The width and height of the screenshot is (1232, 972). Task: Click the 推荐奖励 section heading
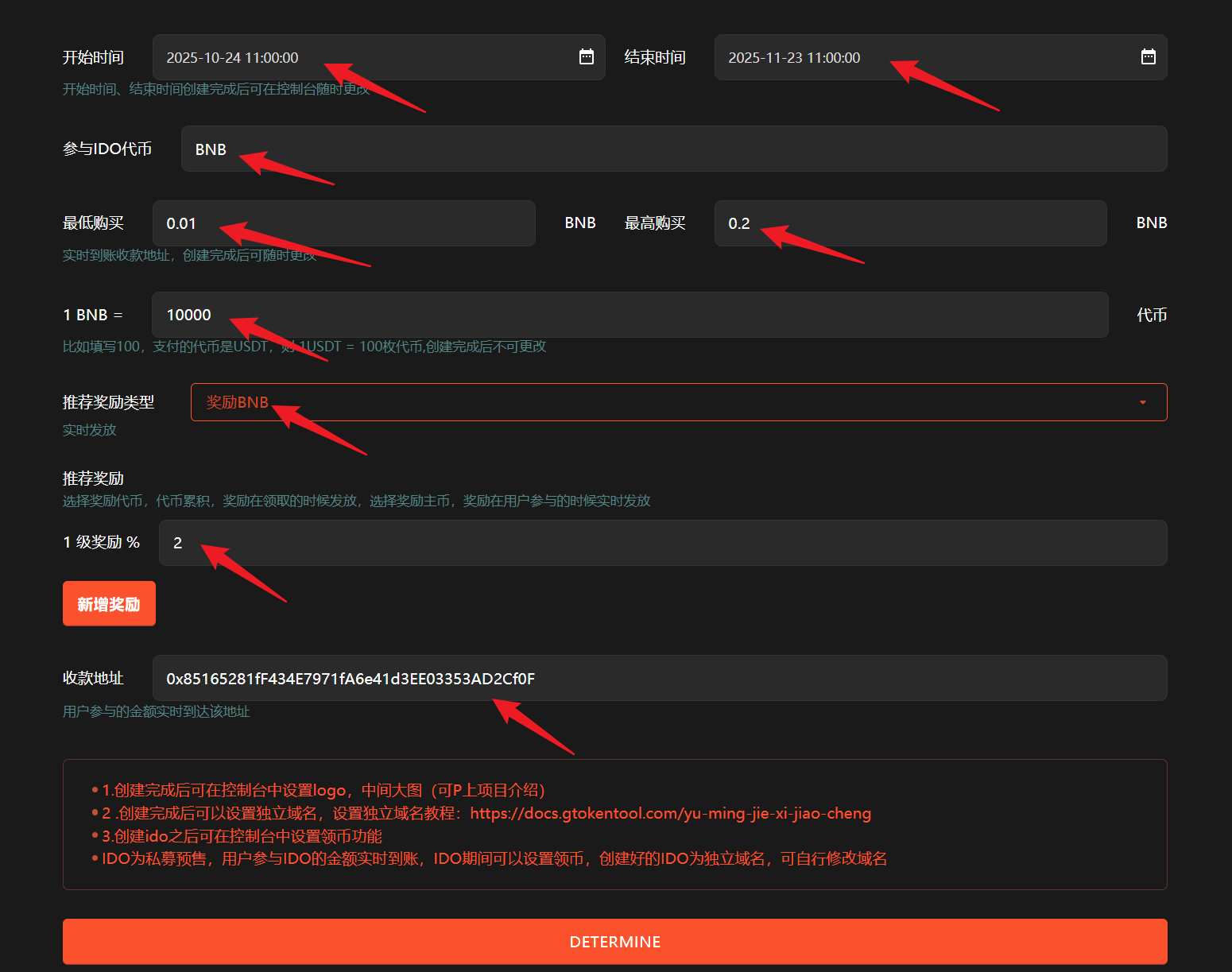pyautogui.click(x=93, y=478)
